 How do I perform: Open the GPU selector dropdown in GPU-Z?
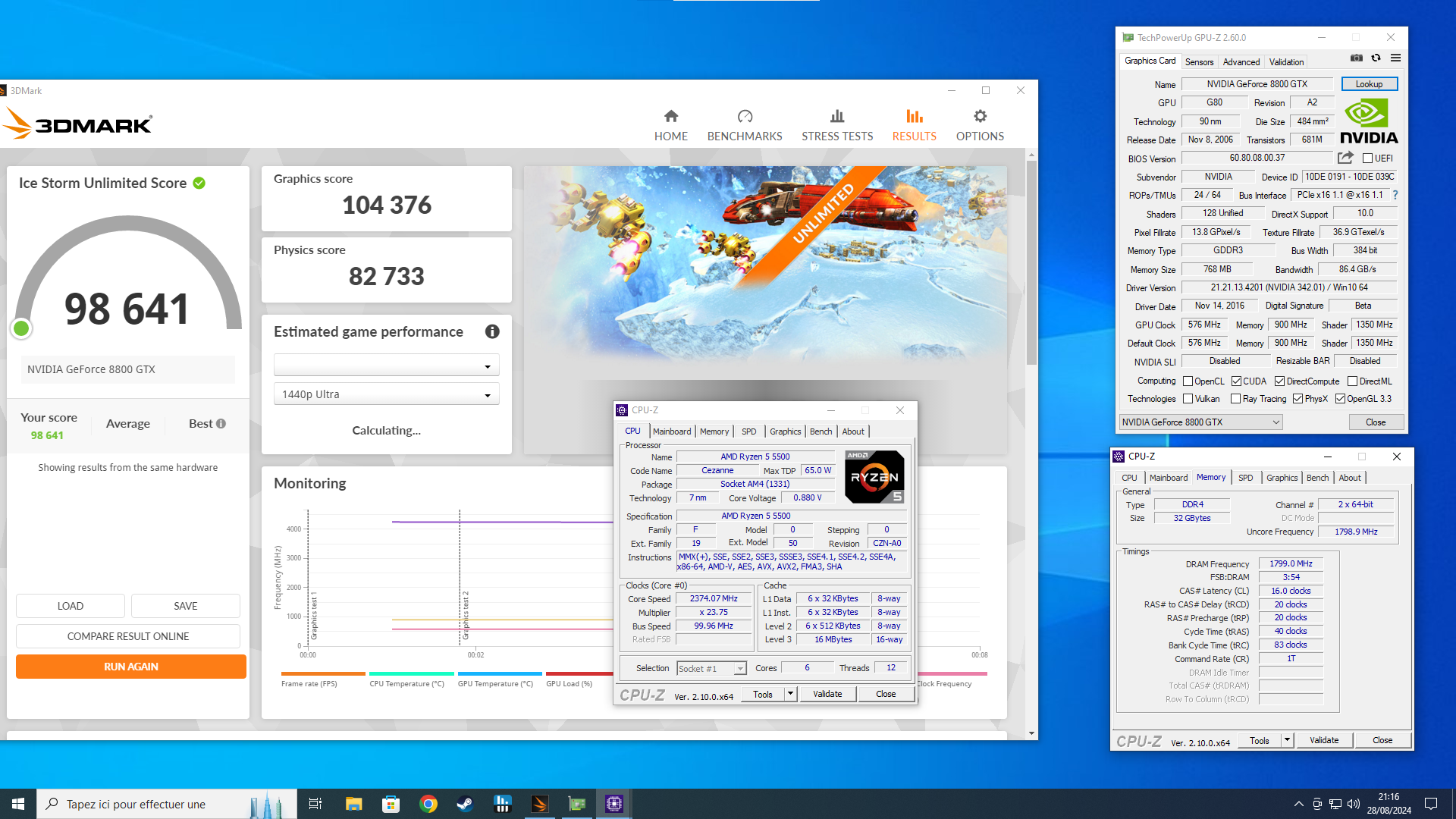click(x=1201, y=422)
